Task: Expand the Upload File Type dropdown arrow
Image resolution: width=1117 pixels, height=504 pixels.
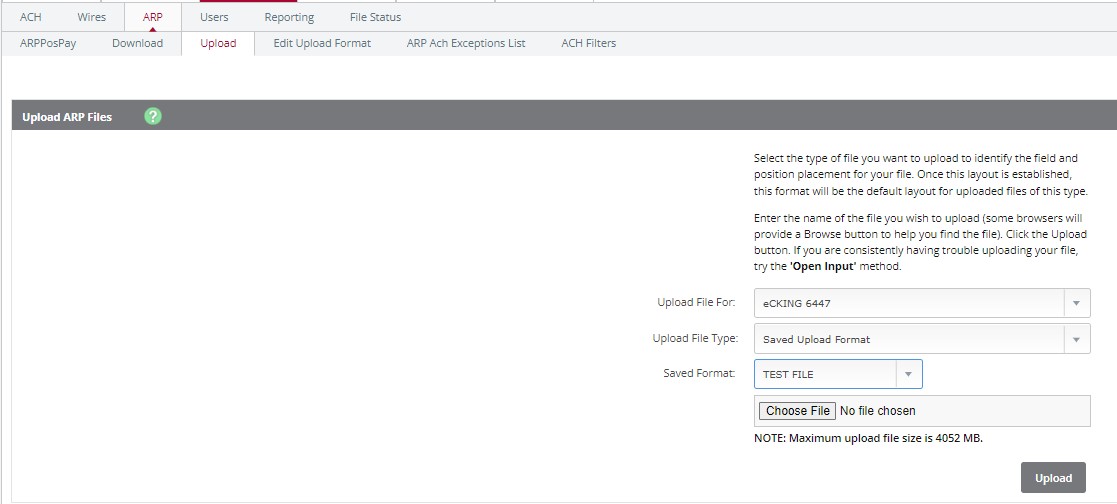Action: point(1076,339)
